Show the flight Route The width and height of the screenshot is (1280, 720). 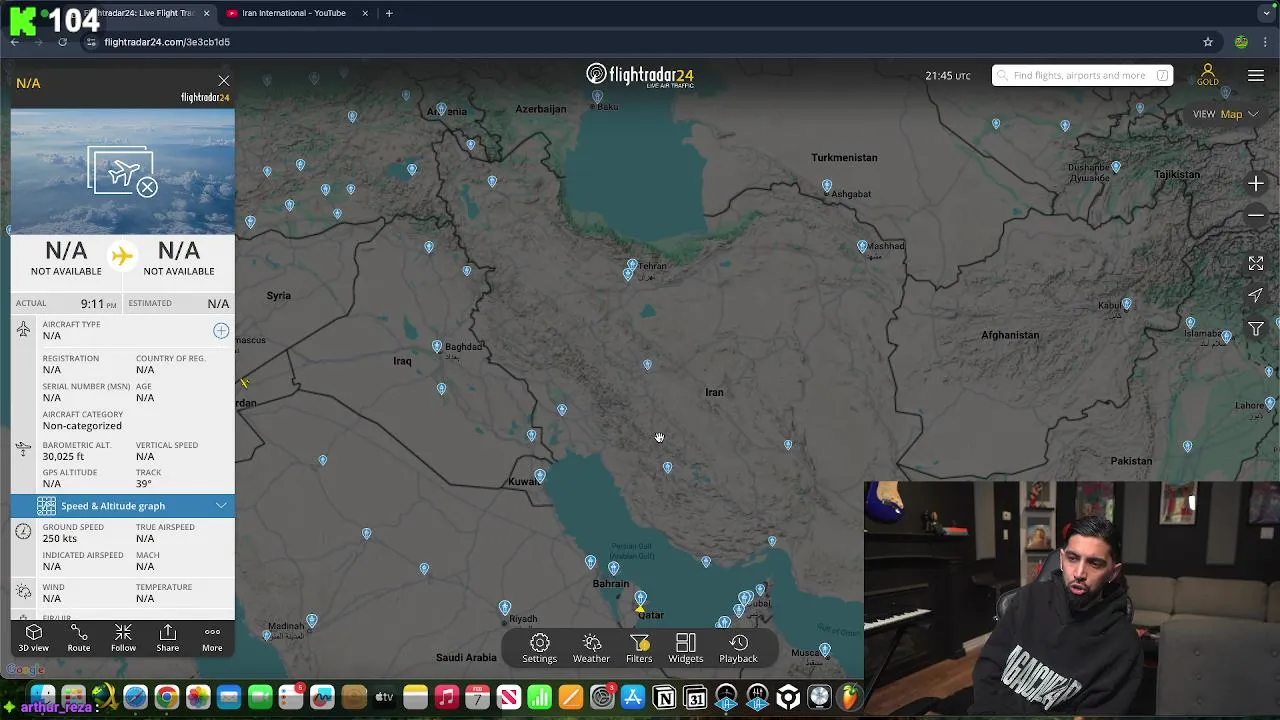(x=79, y=638)
